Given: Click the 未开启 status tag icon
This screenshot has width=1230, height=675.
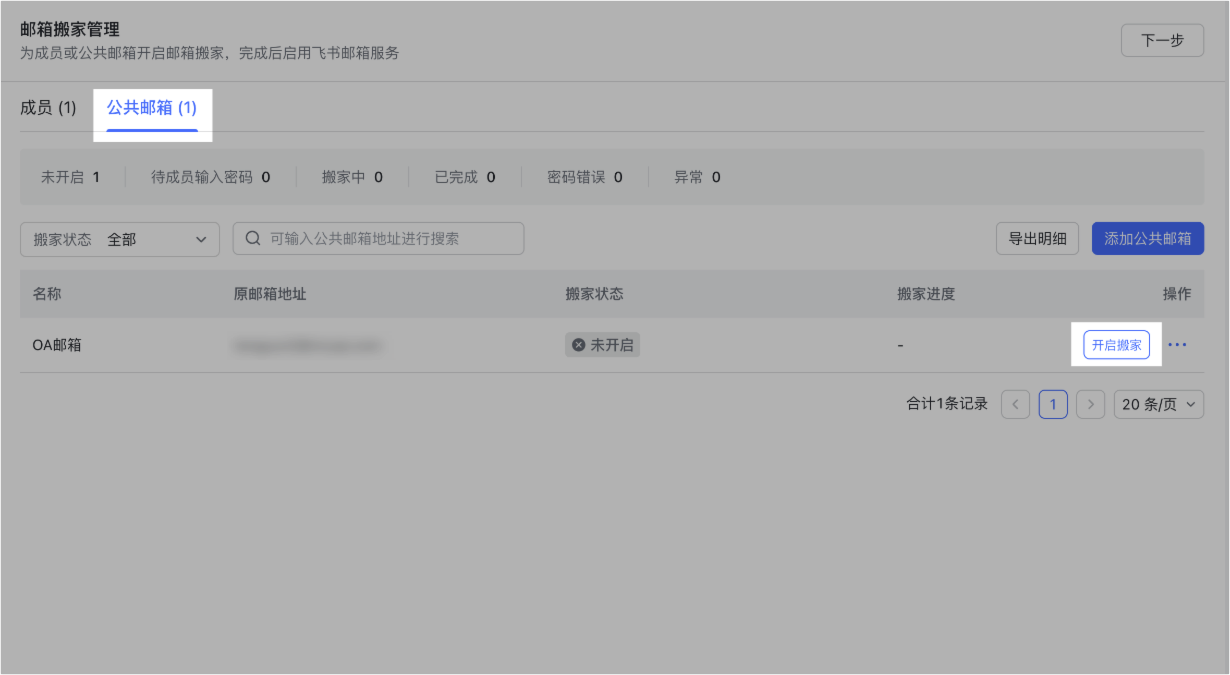Looking at the screenshot, I should pos(578,345).
